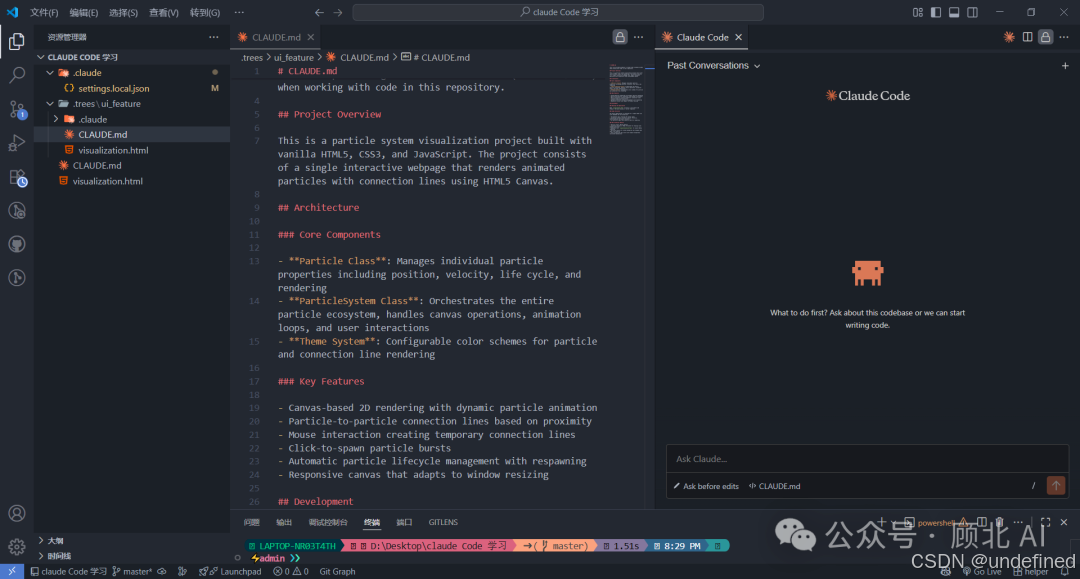
Task: Open the command center search box
Action: click(558, 12)
